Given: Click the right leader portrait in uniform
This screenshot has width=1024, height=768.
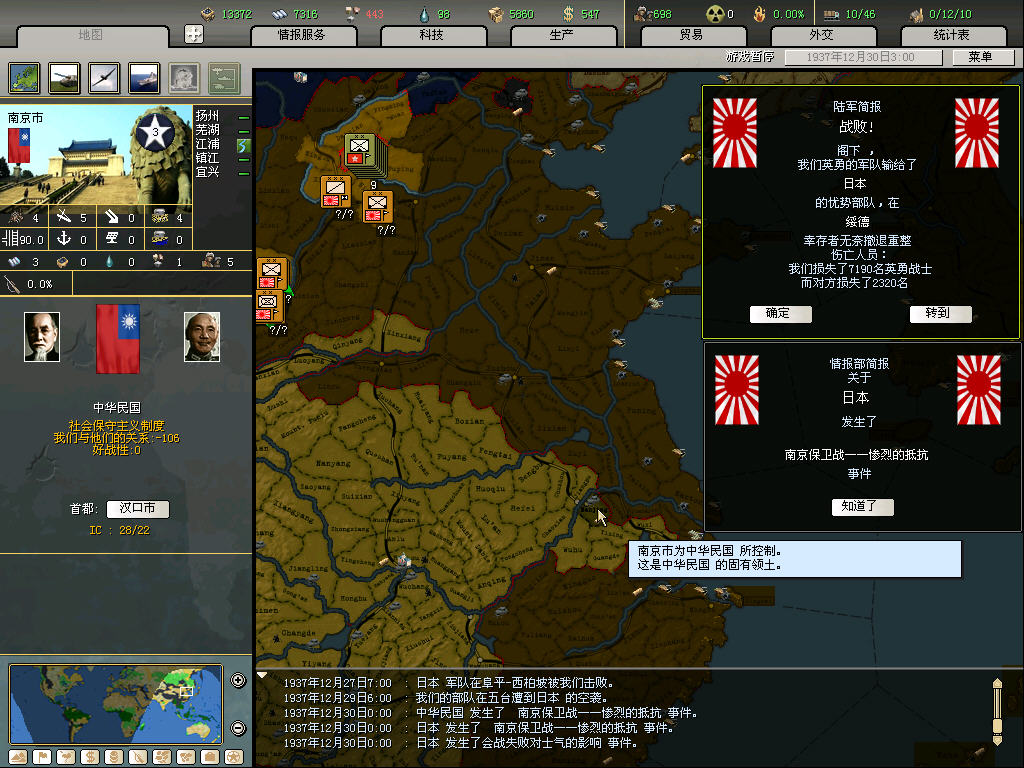Looking at the screenshot, I should click(202, 336).
